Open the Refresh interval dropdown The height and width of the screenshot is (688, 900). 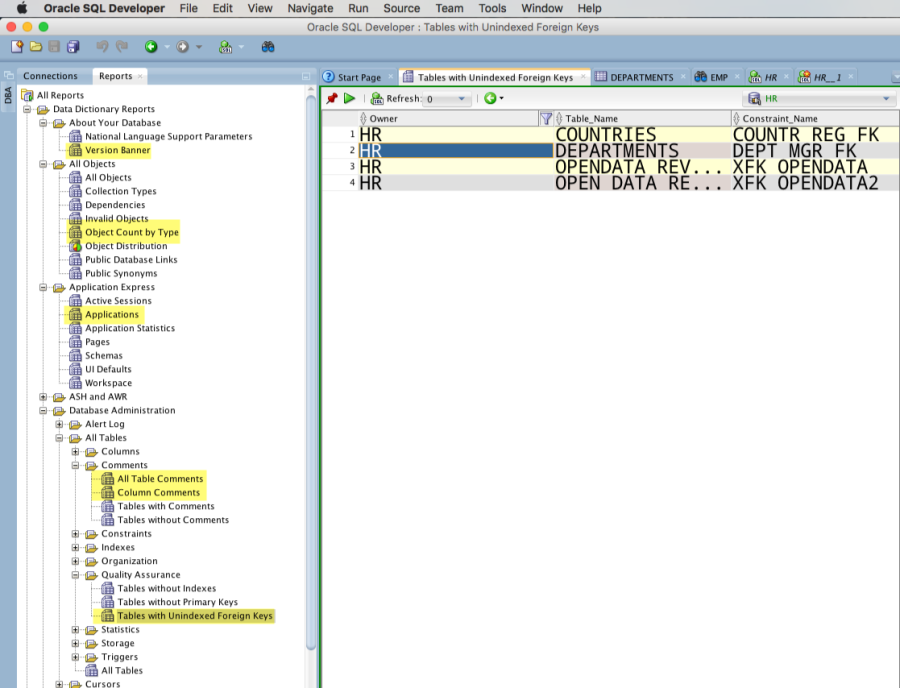tap(460, 98)
